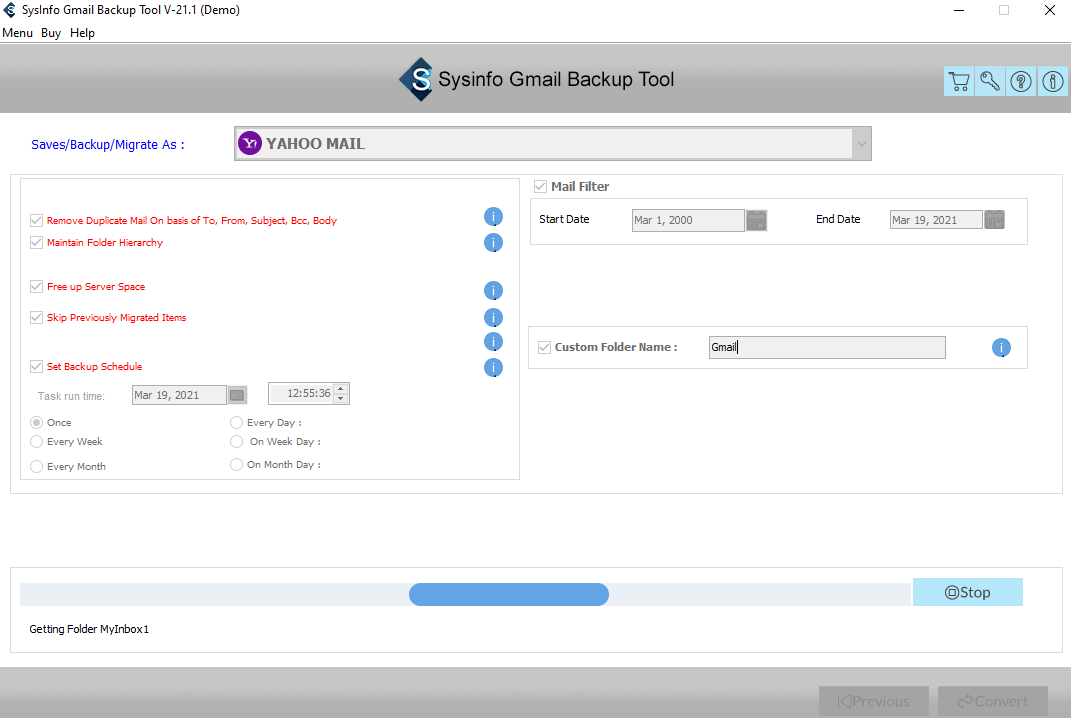This screenshot has width=1071, height=718.
Task: Toggle Skip Previously Migrated Items checkbox
Action: pyautogui.click(x=37, y=318)
